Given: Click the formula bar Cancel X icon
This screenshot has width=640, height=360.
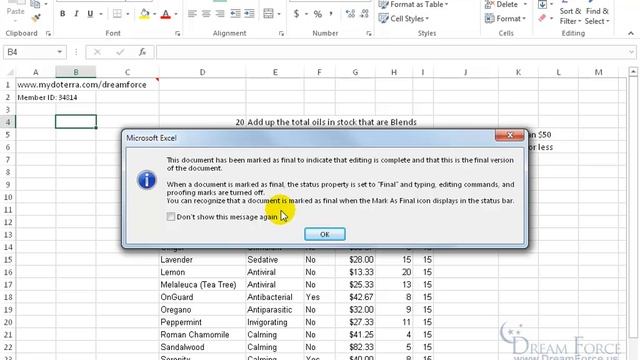Looking at the screenshot, I should coord(97,52).
